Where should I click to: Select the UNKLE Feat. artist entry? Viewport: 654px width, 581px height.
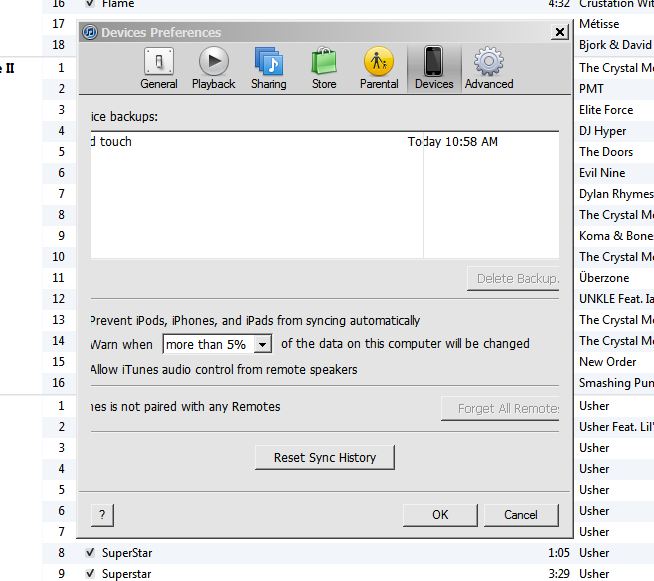616,299
